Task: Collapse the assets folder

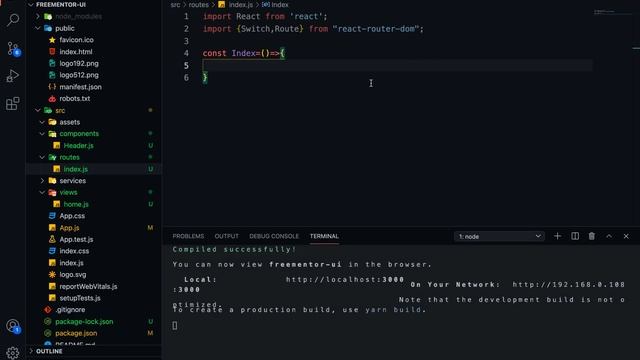Action: pyautogui.click(x=42, y=122)
